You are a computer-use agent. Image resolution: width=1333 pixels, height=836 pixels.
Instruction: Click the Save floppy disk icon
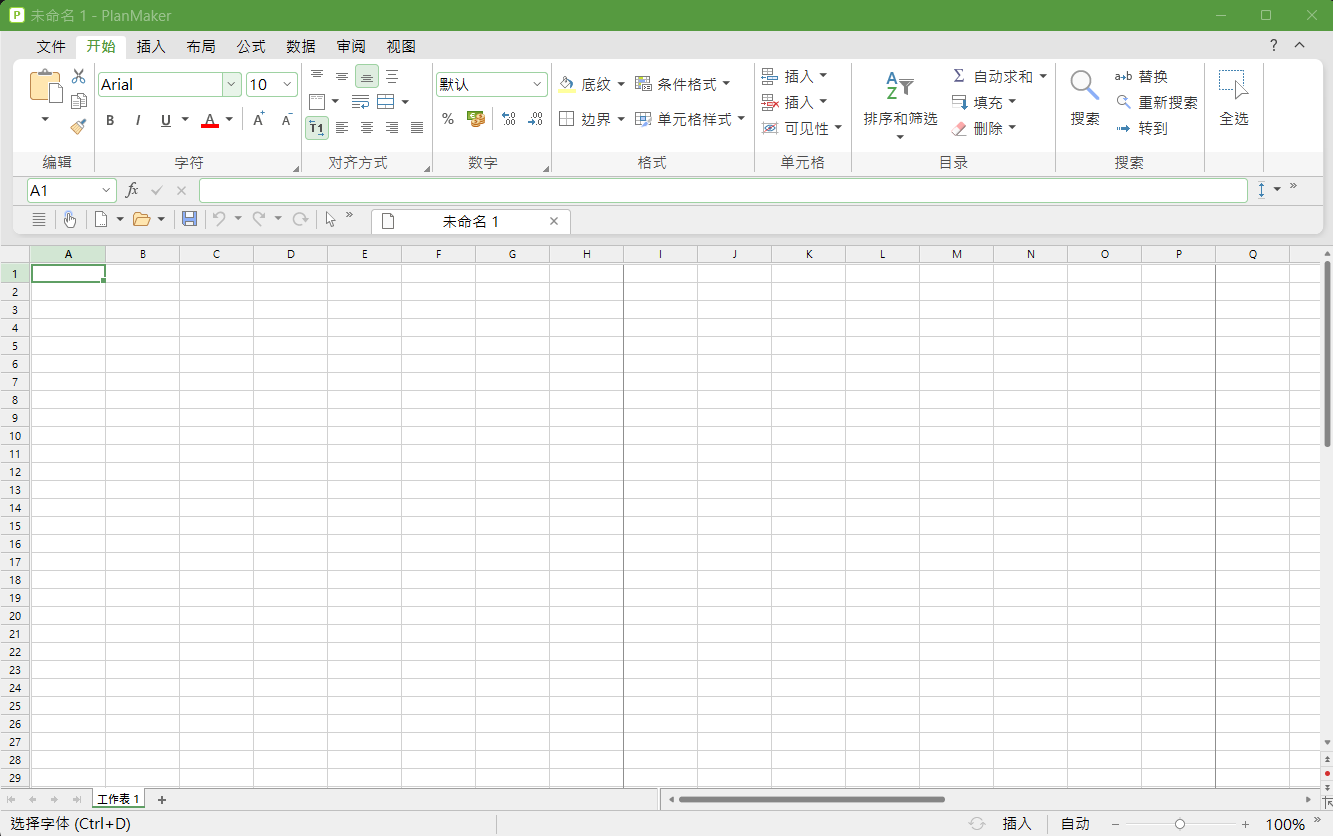pos(189,219)
